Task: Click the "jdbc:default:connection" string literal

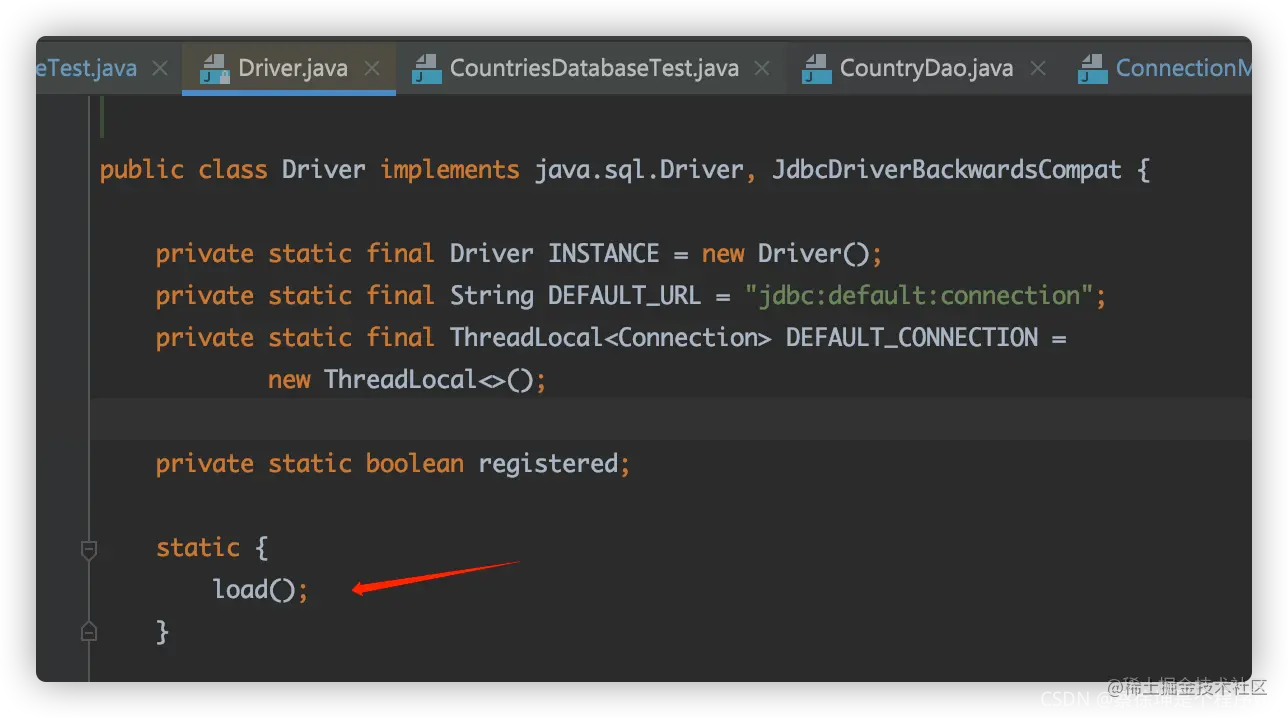Action: point(919,296)
